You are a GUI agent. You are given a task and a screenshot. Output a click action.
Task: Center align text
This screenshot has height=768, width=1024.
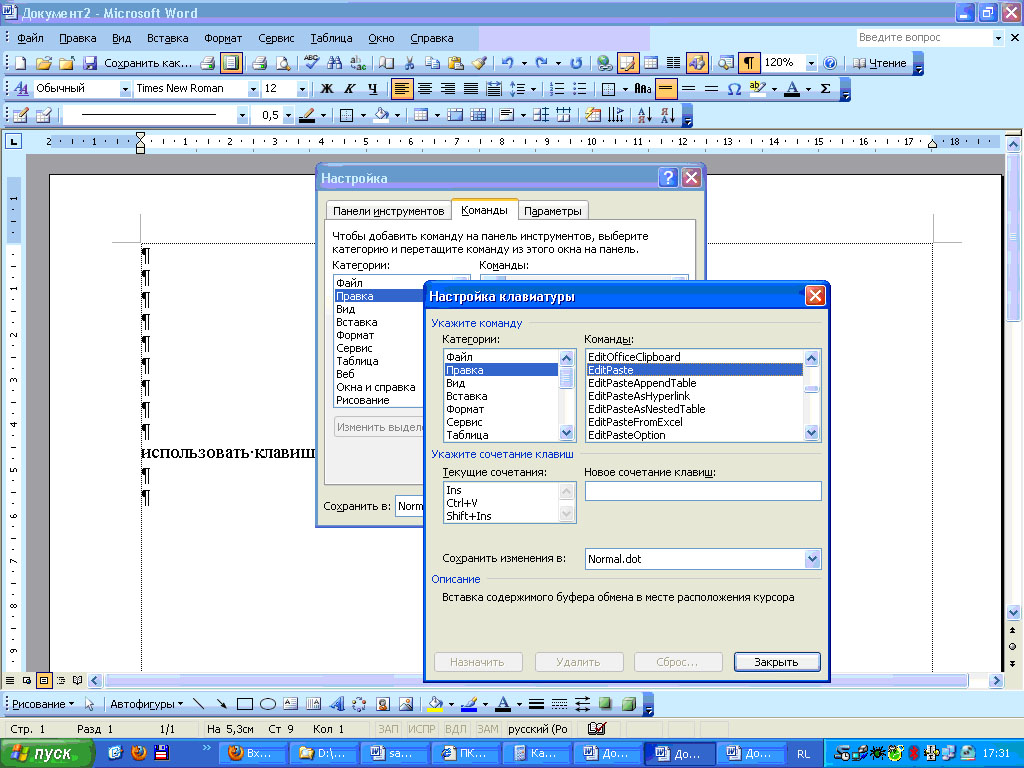click(424, 89)
